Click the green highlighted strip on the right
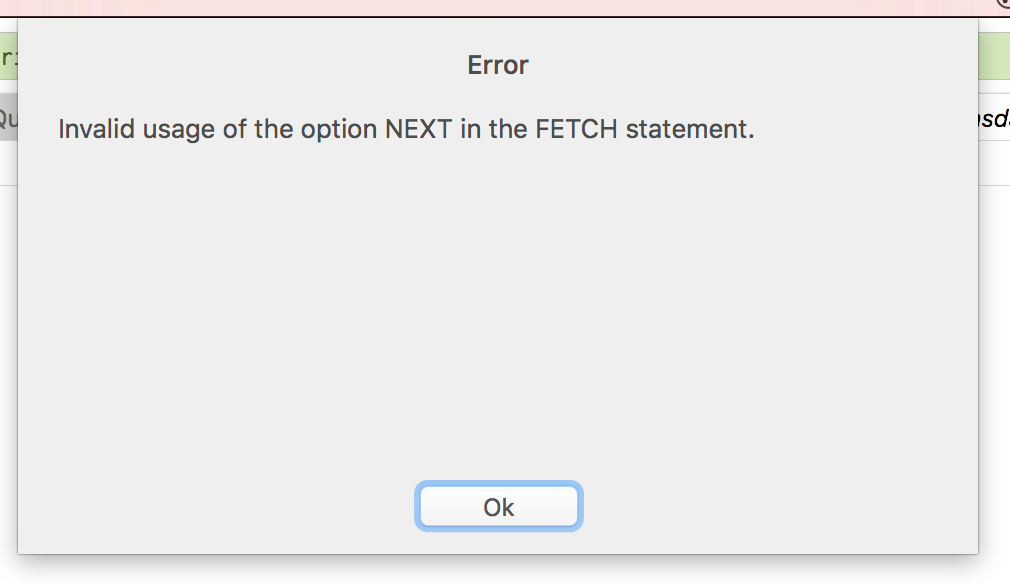Screen dimensions: 1010x584 [993, 57]
